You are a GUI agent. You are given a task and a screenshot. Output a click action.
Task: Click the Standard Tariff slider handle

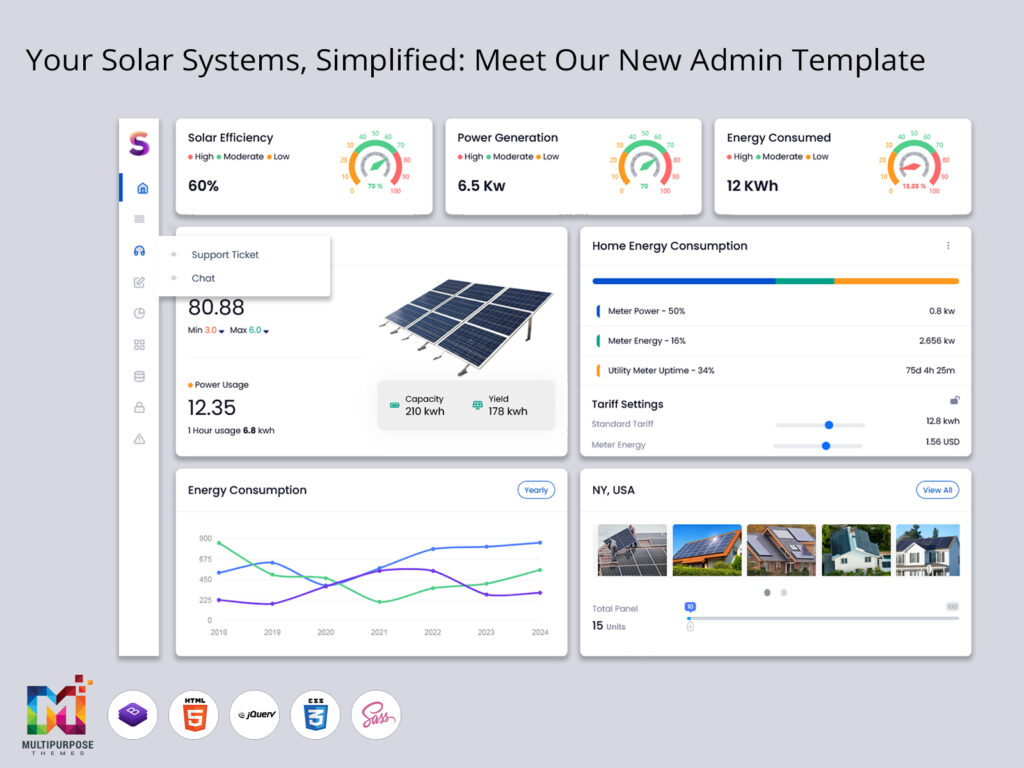(828, 425)
